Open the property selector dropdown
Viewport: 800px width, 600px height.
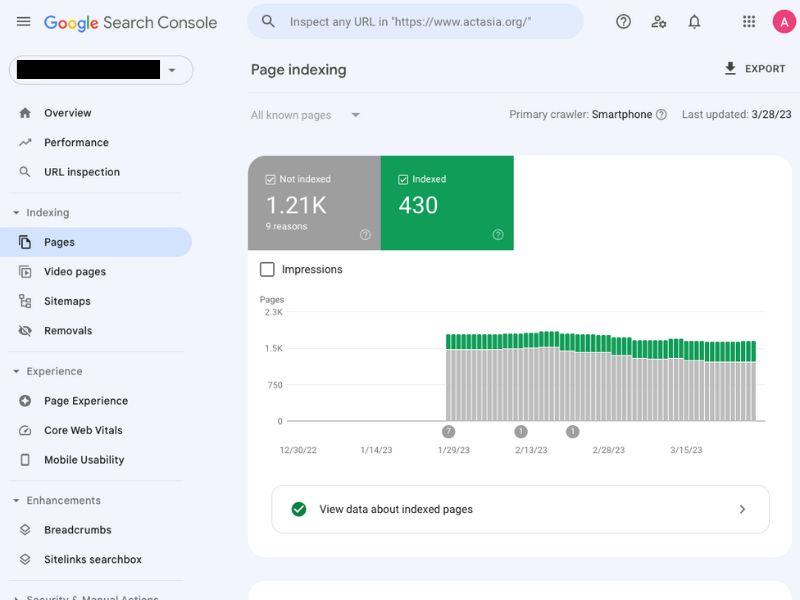(101, 70)
